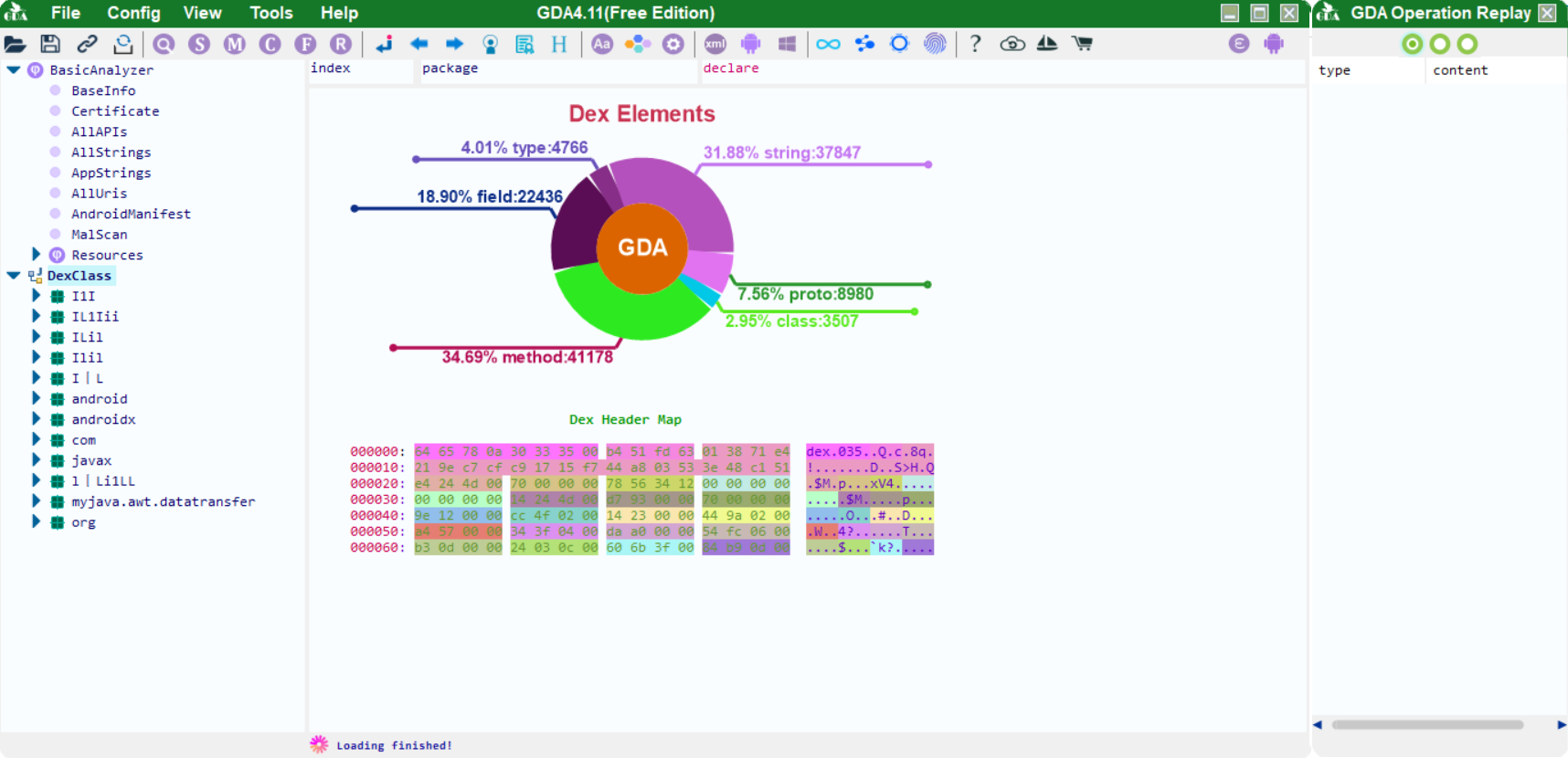Click the purple C classes icon
1568x758 pixels.
click(270, 44)
